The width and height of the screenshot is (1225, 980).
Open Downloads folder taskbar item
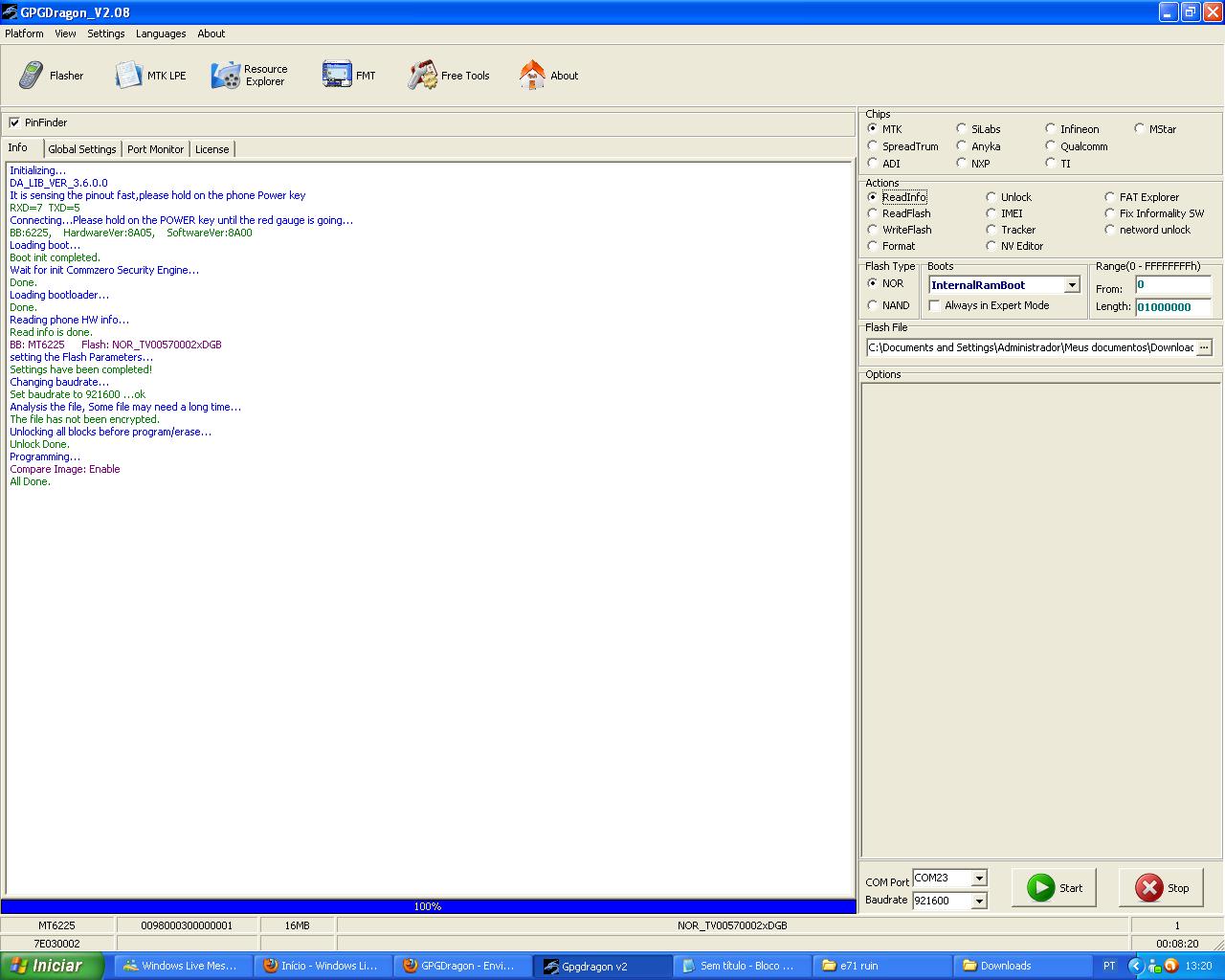(1020, 966)
